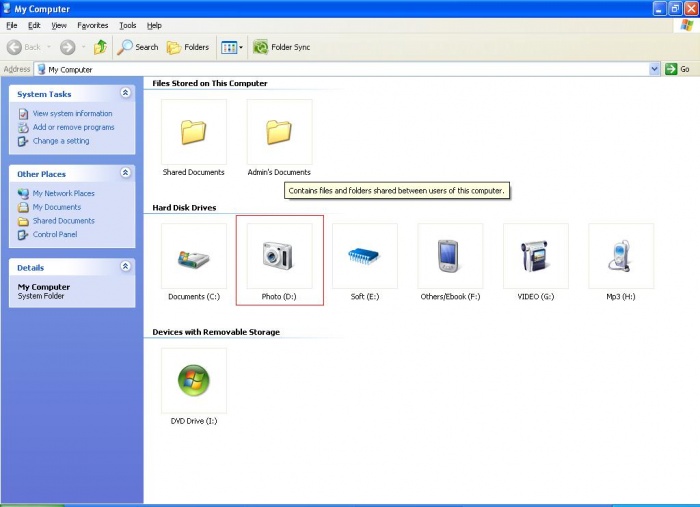The height and width of the screenshot is (507, 700).
Task: Collapse the System Tasks panel
Action: coord(125,93)
